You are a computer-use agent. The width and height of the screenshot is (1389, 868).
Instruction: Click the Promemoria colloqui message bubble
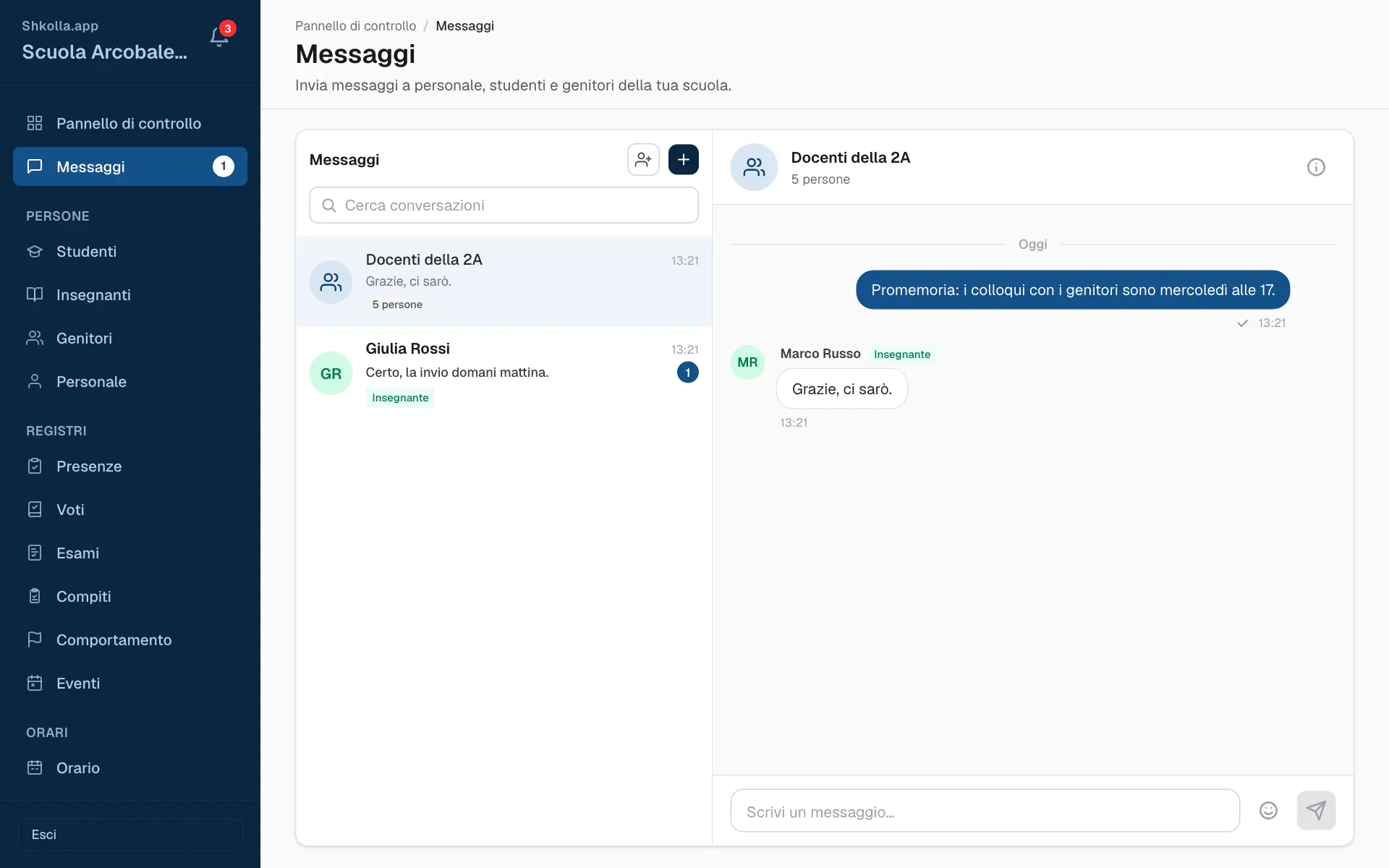pyautogui.click(x=1073, y=290)
